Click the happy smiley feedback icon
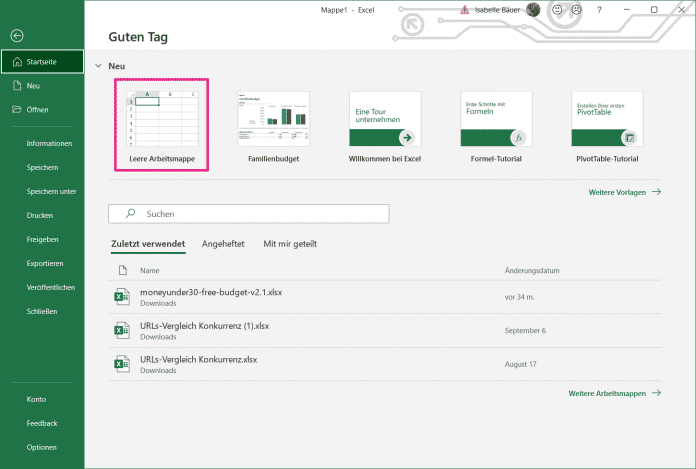Image resolution: width=696 pixels, height=469 pixels. coord(557,9)
